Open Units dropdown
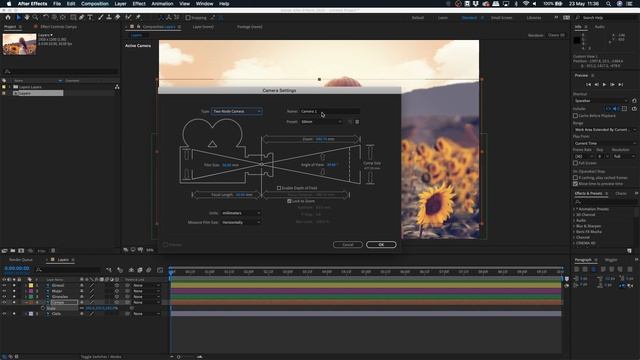The image size is (640, 360). point(241,213)
